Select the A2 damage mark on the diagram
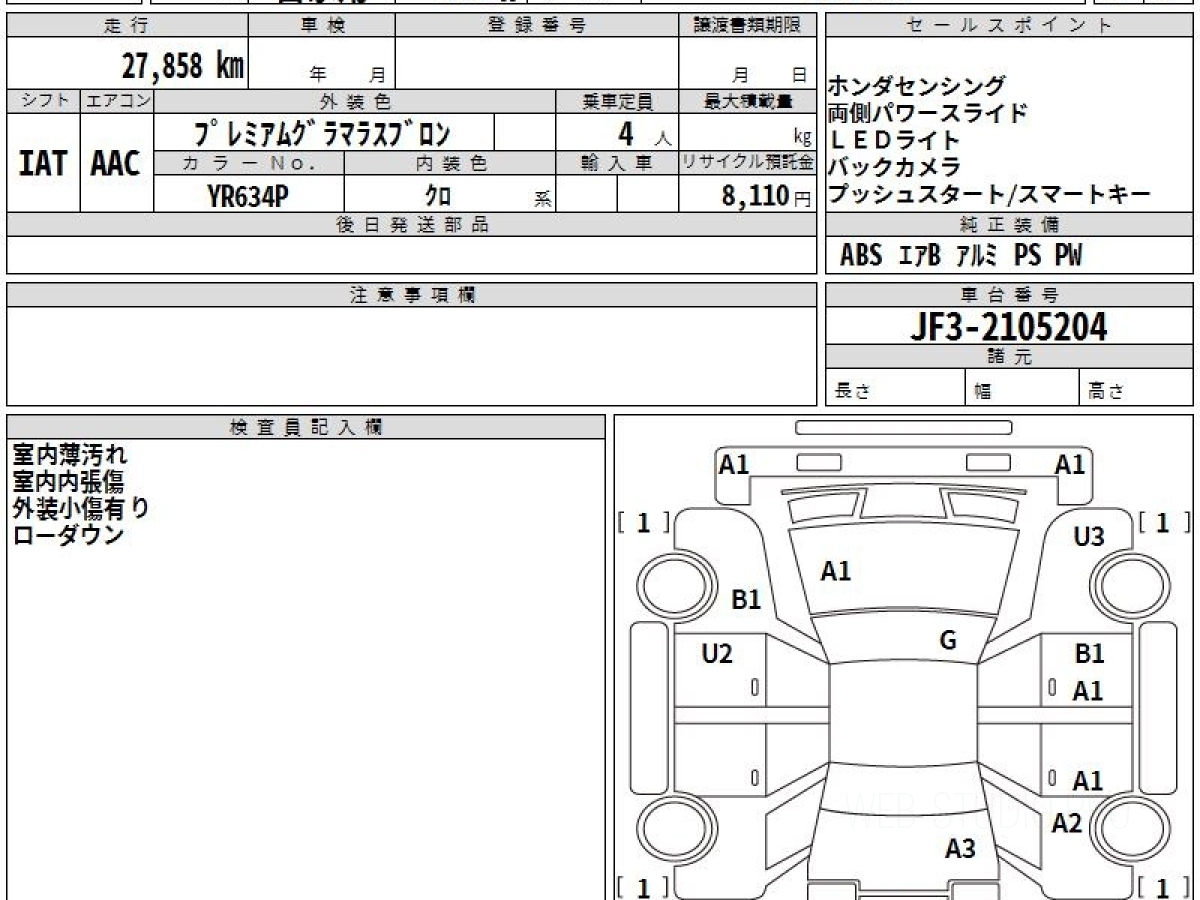Screen dimensions: 1200x900 [1067, 823]
